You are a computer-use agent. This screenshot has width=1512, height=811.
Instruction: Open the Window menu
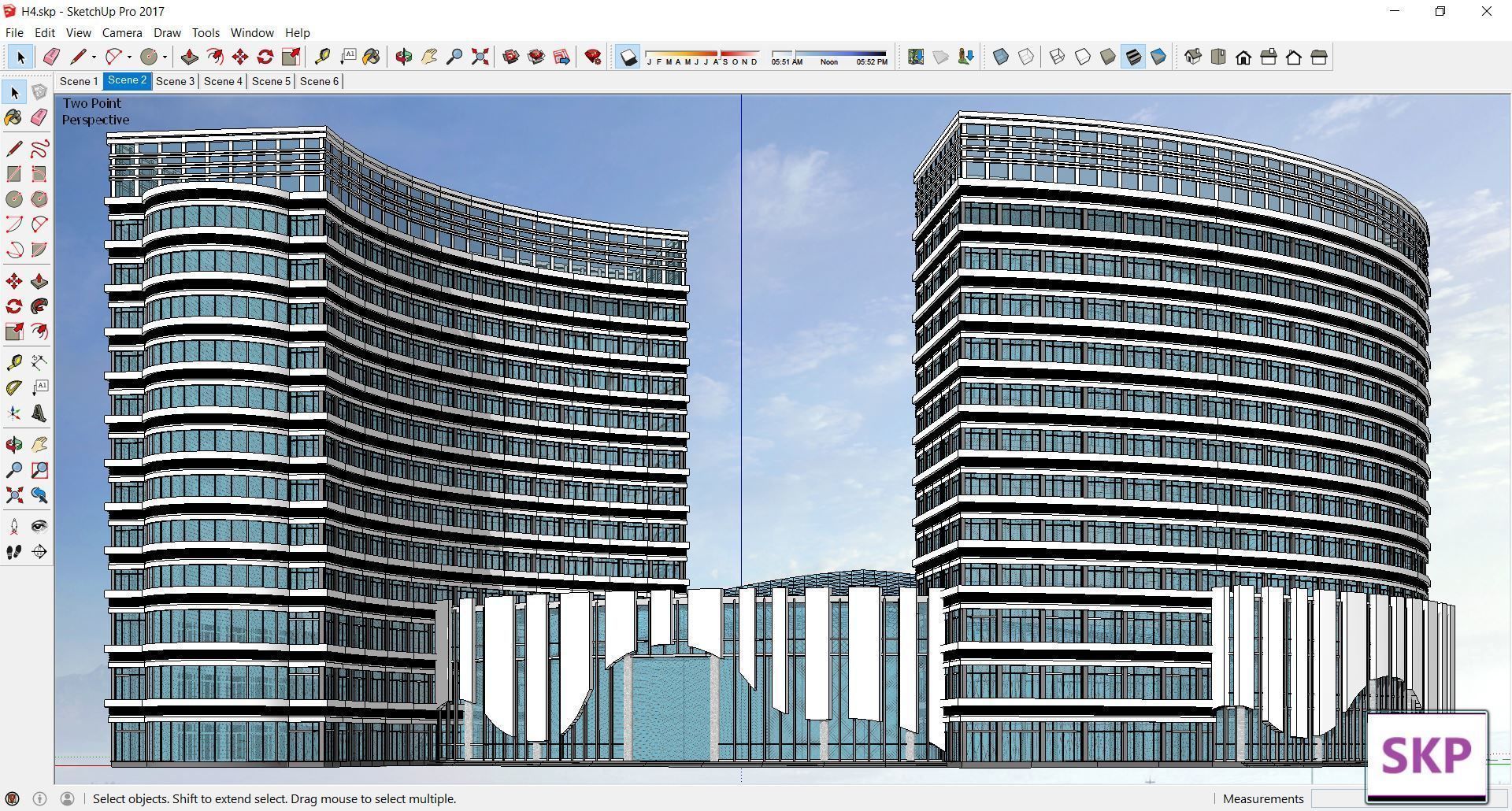(252, 32)
